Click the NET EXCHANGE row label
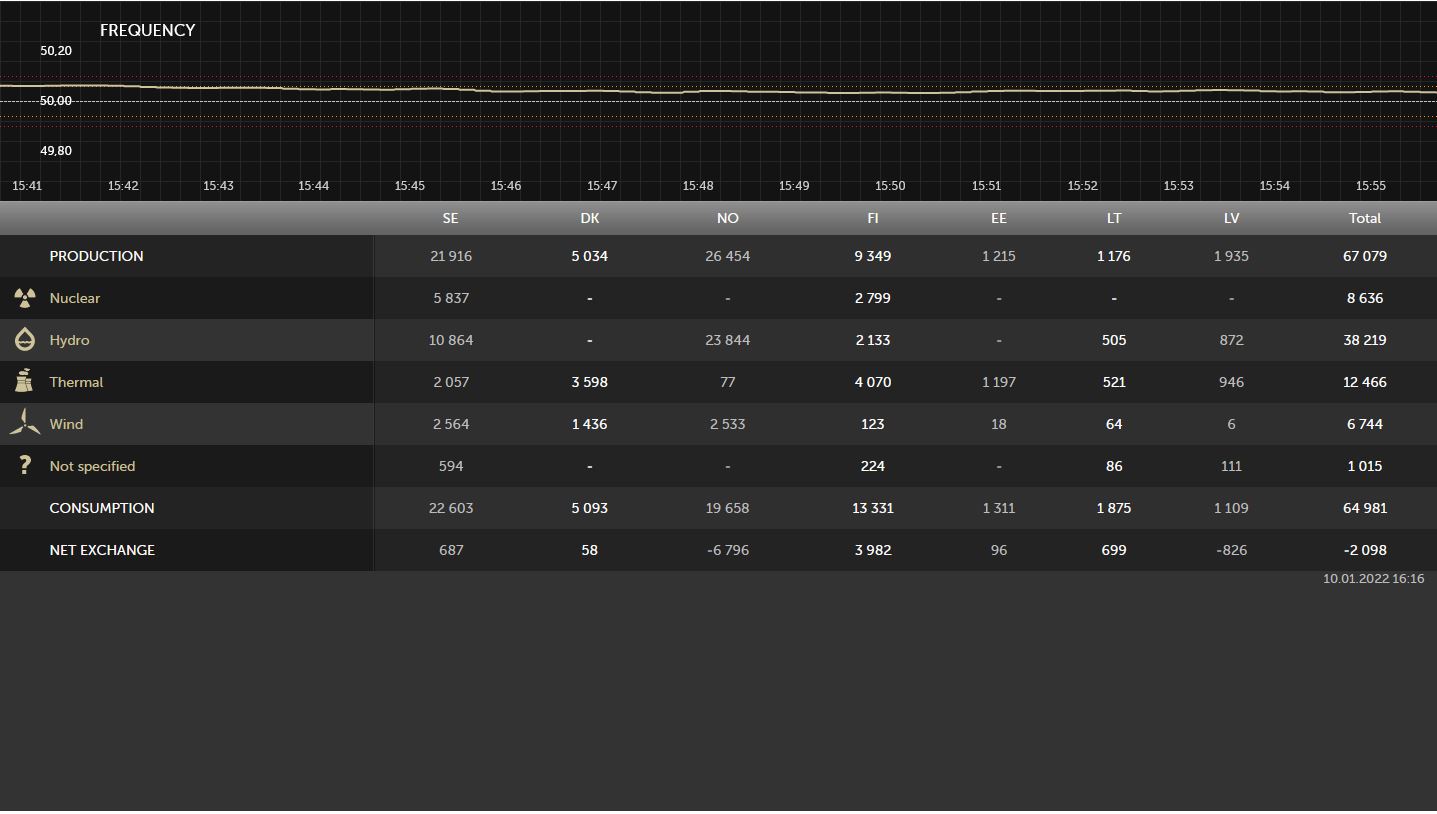Viewport: 1437px width, 814px height. (x=102, y=550)
